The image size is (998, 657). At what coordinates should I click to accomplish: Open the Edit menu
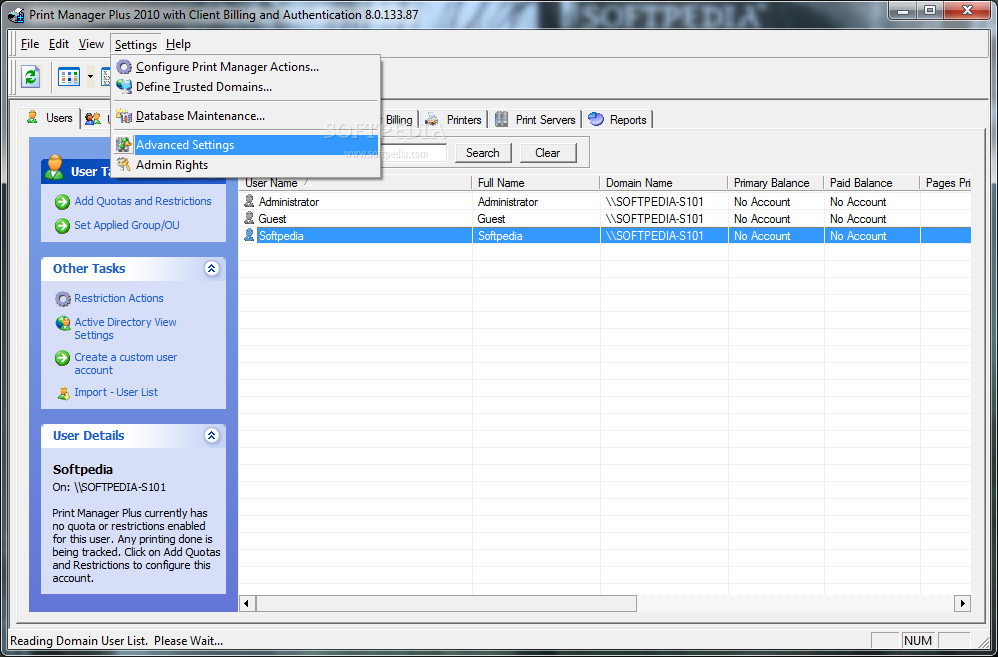click(x=59, y=44)
